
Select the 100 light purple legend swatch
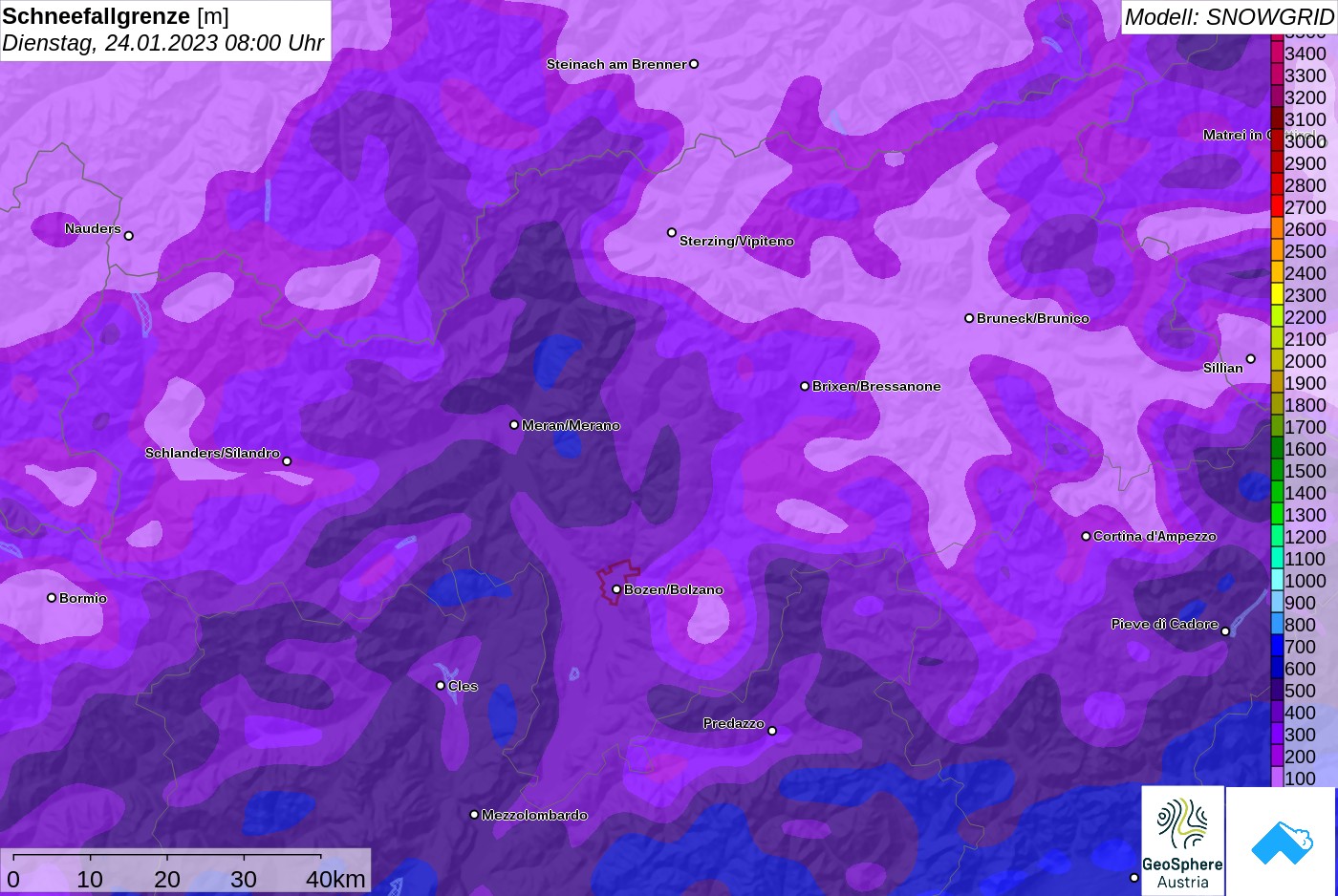[x=1277, y=778]
